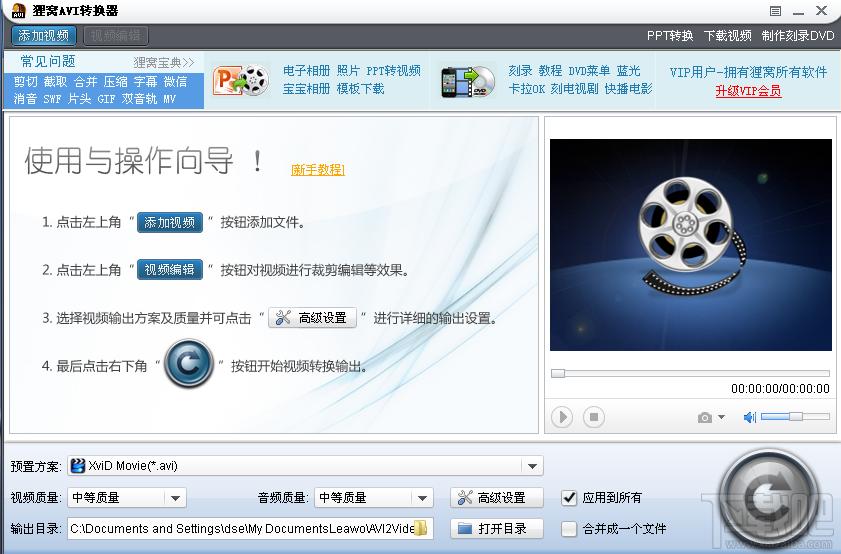
Task: Click the 剪切 help link
Action: [x=25, y=82]
